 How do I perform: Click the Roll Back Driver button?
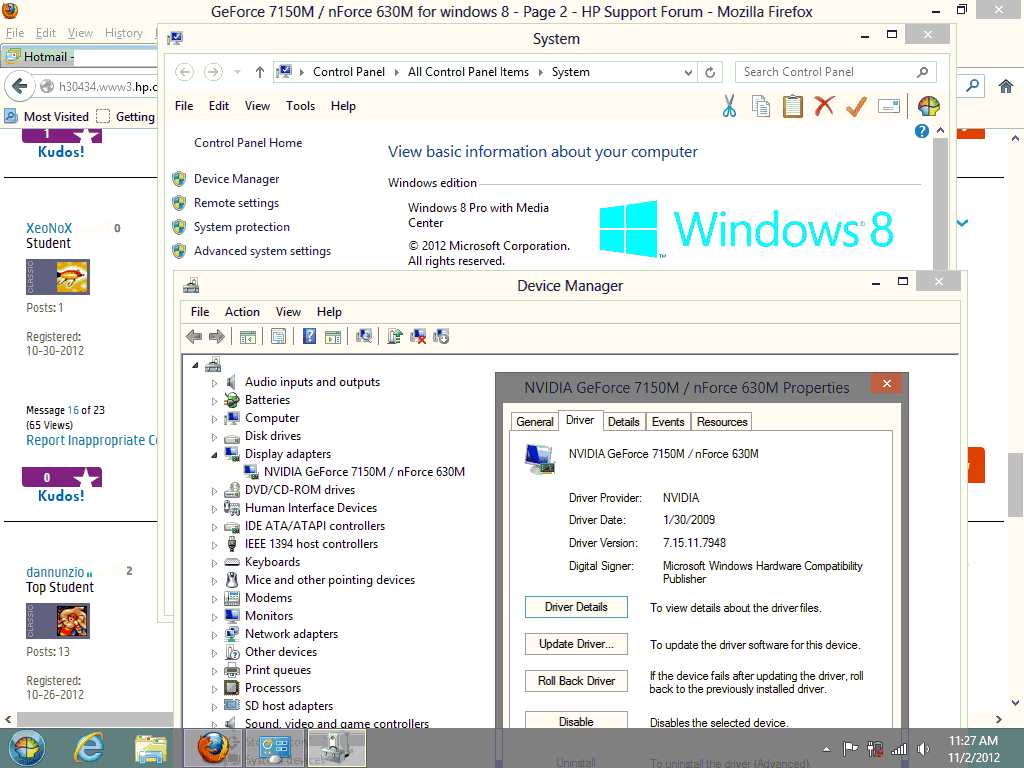(576, 680)
